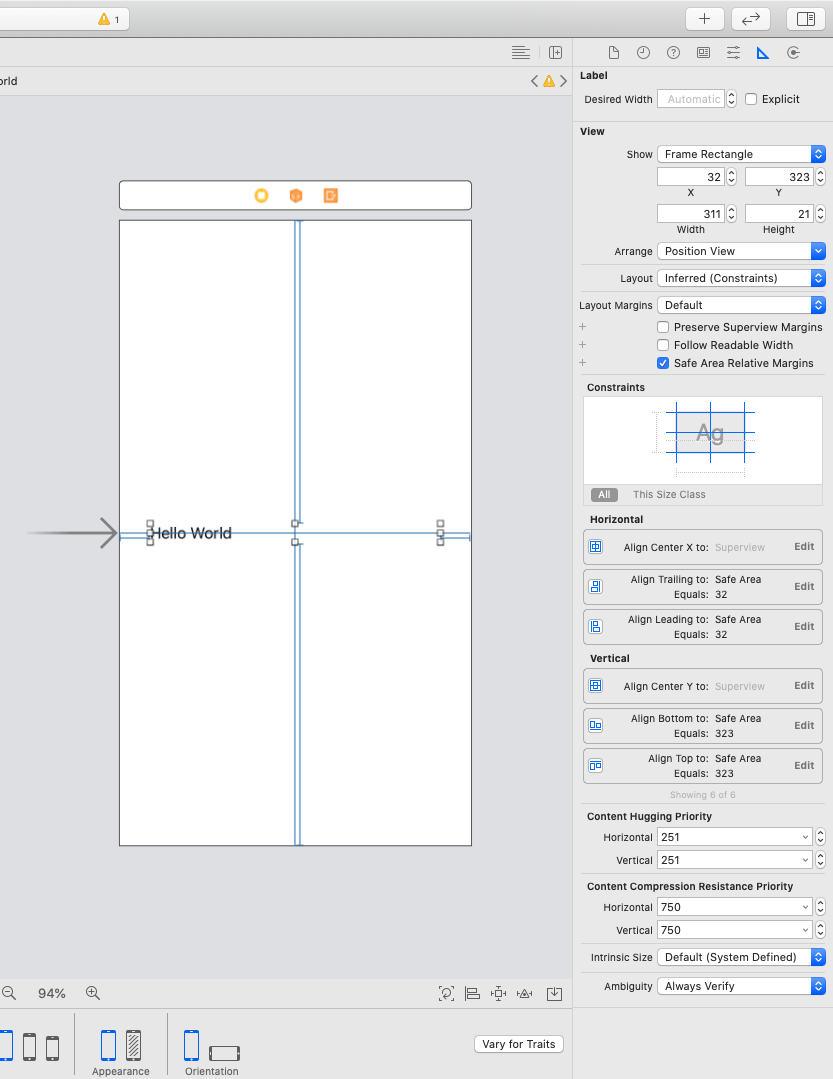Open the Layout Margins dropdown
This screenshot has width=833, height=1079.
(741, 305)
